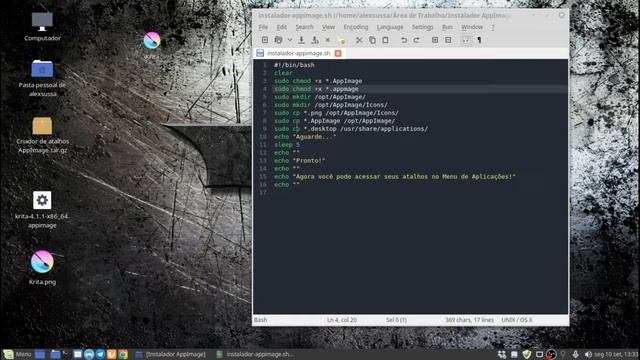The image size is (640, 360).
Task: Click the Save file toolbar icon
Action: [x=301, y=40]
